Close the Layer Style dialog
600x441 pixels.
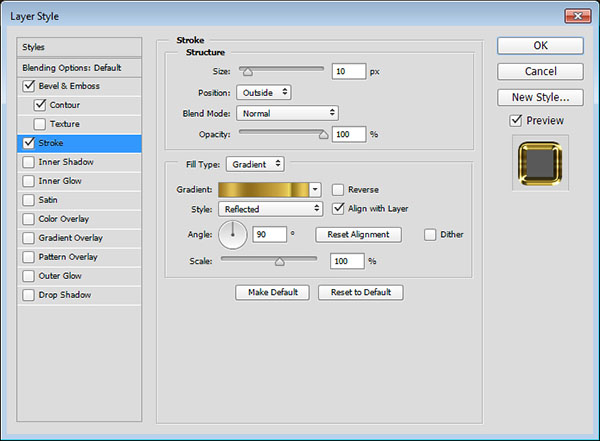(x=576, y=14)
